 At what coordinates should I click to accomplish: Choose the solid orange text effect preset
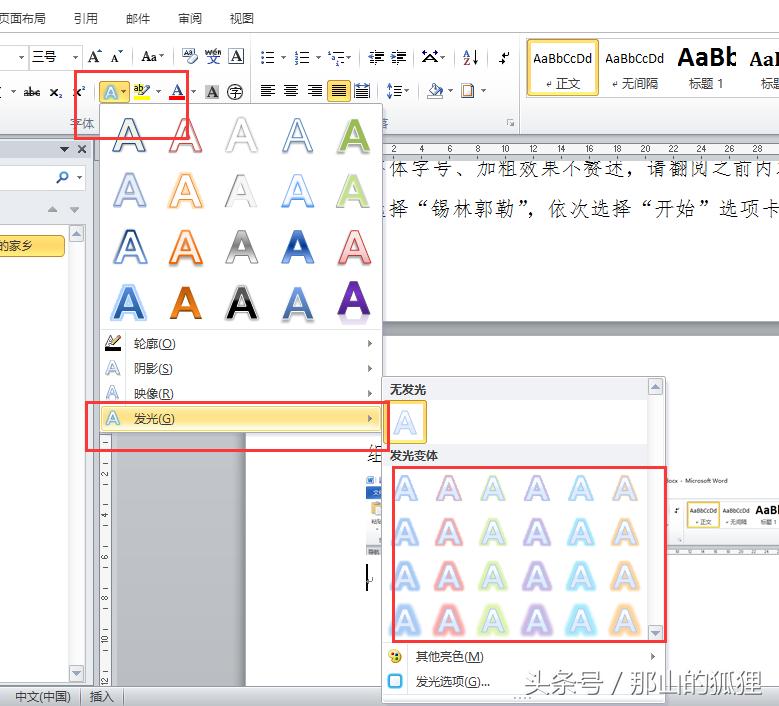click(x=184, y=301)
